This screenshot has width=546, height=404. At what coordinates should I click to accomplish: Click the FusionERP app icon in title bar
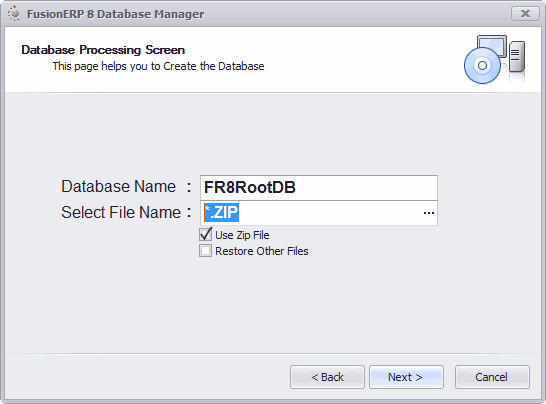[x=14, y=14]
